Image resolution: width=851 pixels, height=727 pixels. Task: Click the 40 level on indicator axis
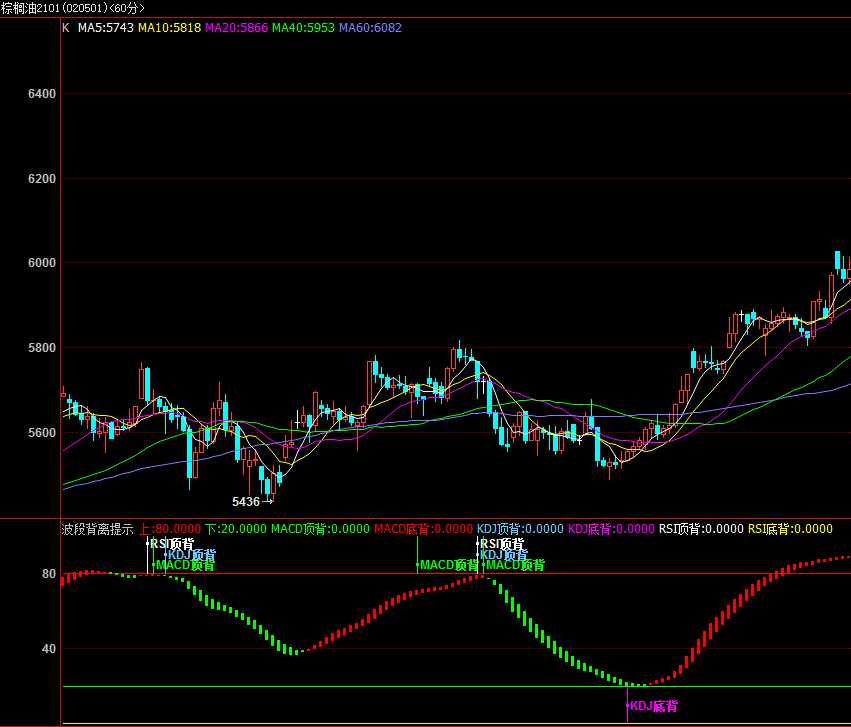49,649
